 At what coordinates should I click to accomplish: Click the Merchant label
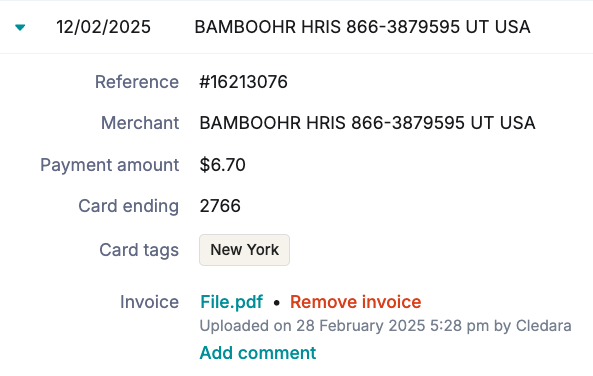coord(140,123)
